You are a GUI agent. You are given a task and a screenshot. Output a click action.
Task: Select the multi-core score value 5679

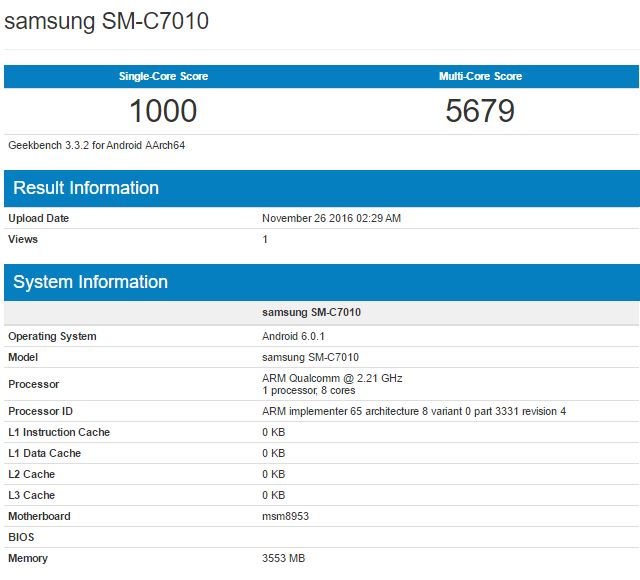point(480,111)
